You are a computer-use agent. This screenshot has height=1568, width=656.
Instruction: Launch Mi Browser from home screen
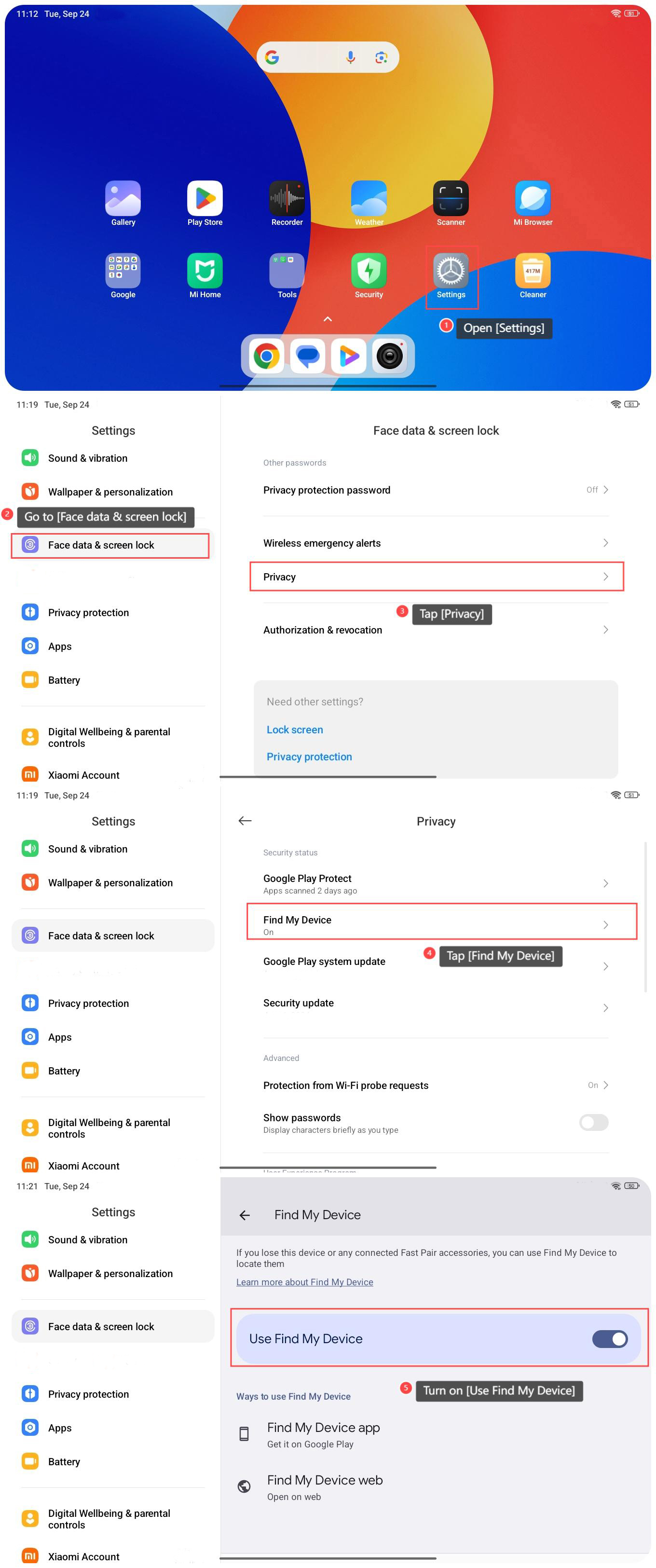pyautogui.click(x=533, y=198)
